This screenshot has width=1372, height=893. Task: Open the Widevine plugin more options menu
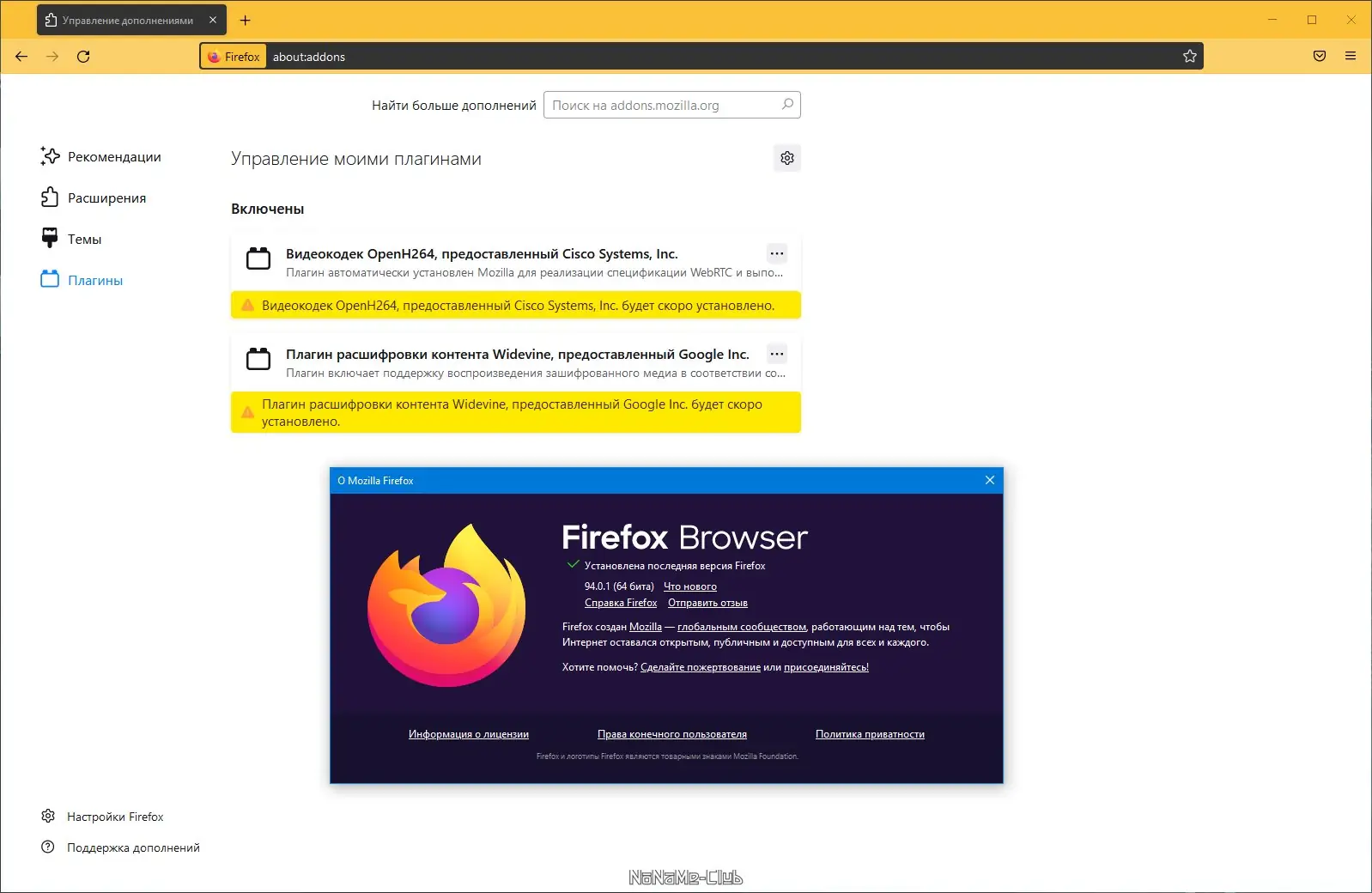(777, 354)
